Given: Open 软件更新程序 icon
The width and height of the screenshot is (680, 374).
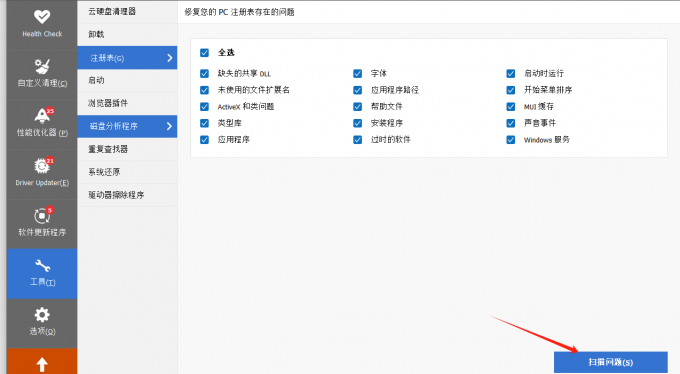Looking at the screenshot, I should (x=42, y=215).
